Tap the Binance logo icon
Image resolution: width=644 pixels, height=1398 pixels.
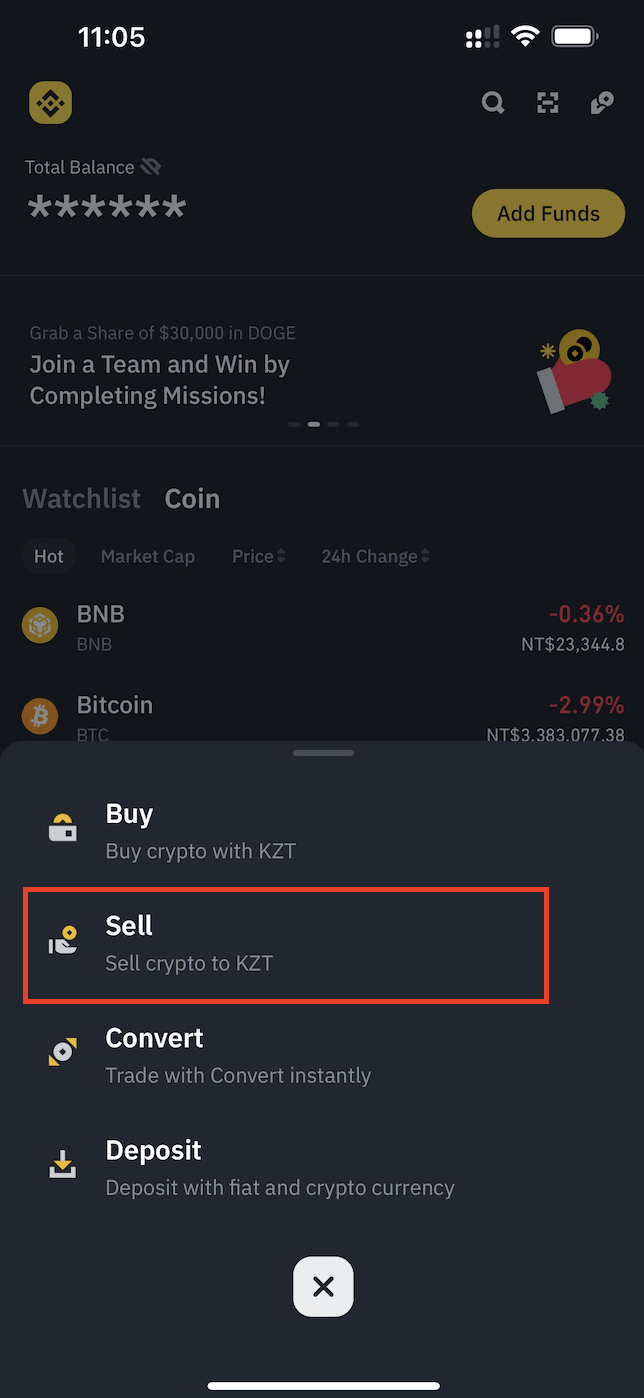pyautogui.click(x=50, y=102)
